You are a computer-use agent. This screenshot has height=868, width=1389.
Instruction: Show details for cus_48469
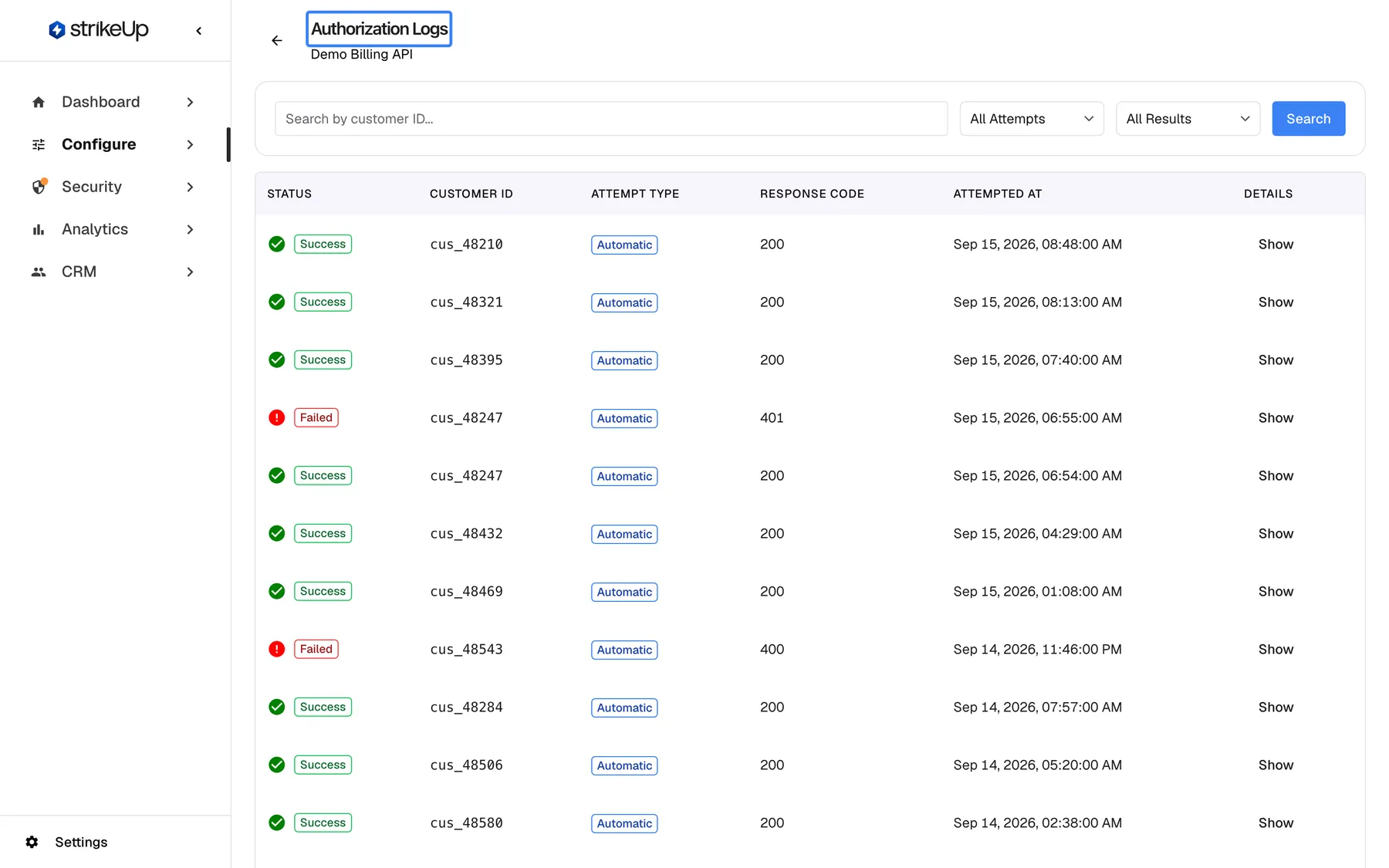pyautogui.click(x=1276, y=591)
